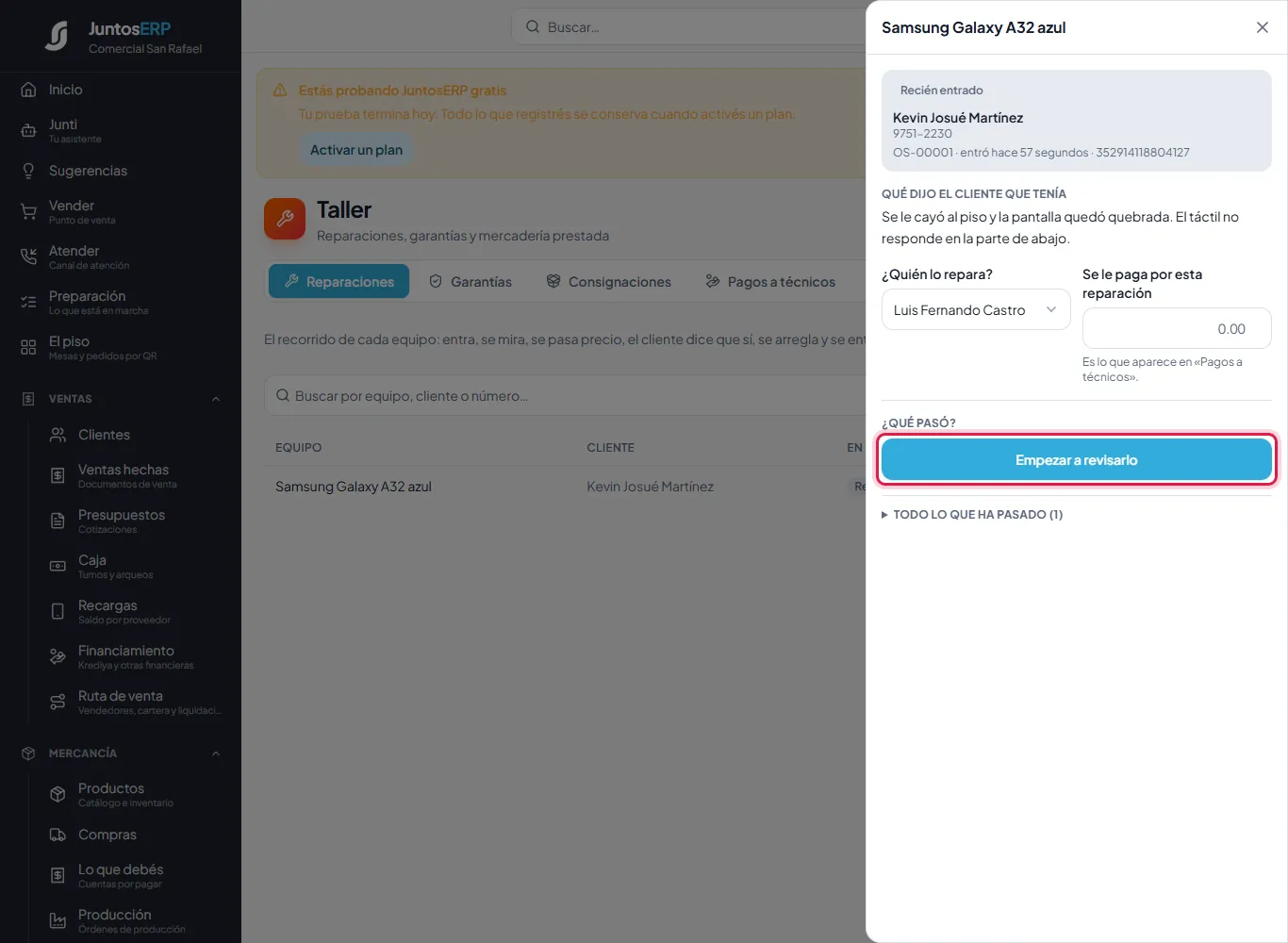
Task: Click the El piso grid icon
Action: (28, 348)
